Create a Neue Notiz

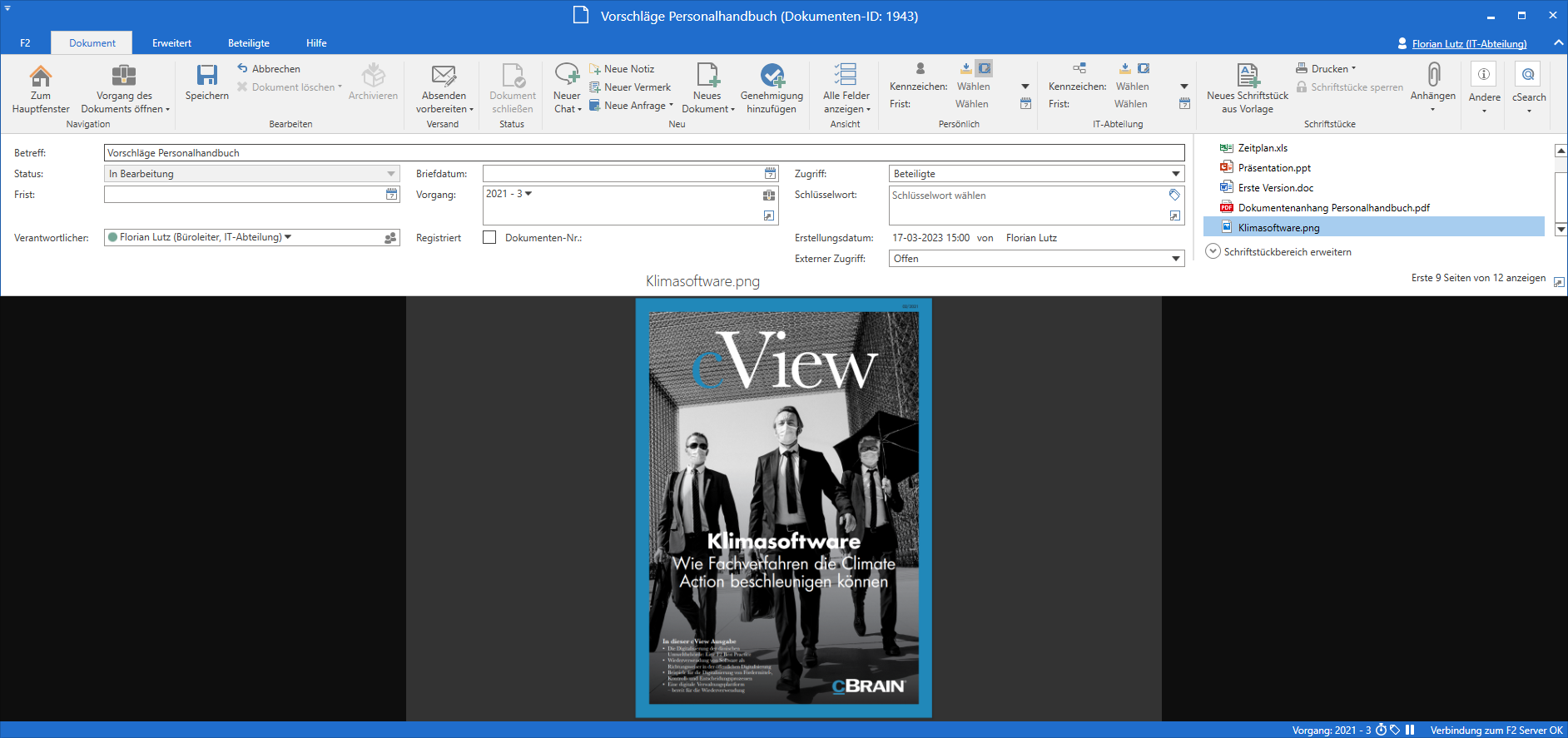[x=622, y=68]
